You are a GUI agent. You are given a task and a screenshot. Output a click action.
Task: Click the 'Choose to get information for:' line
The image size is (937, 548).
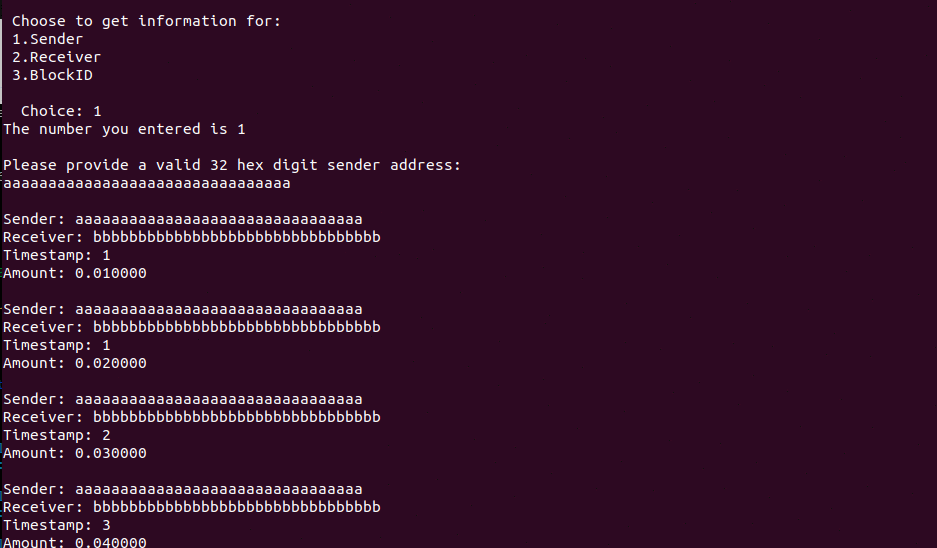146,22
